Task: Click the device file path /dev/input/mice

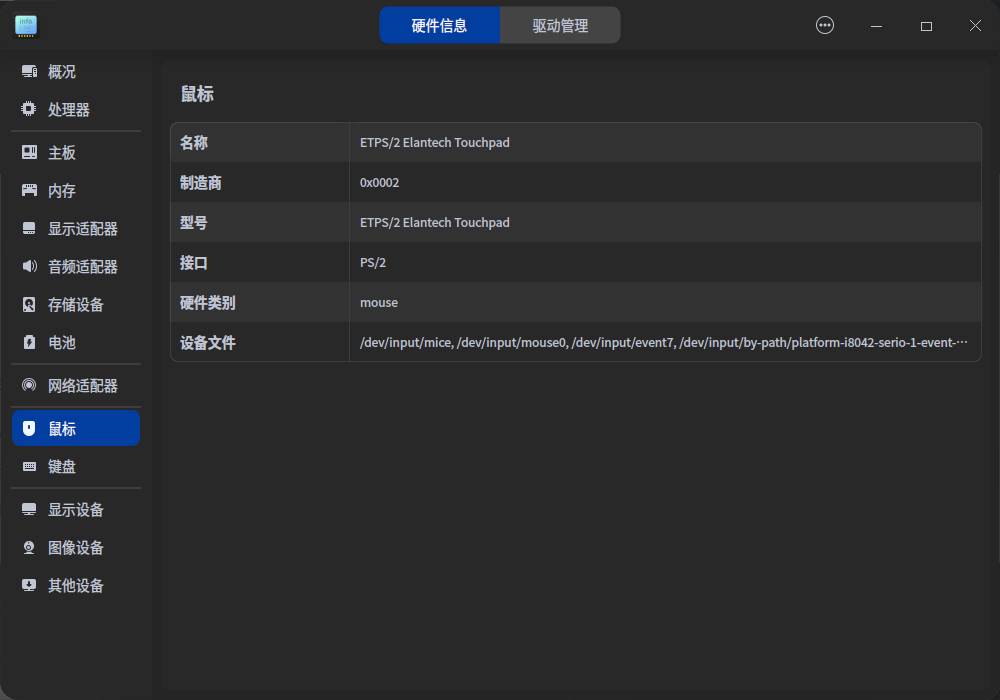Action: (x=406, y=343)
